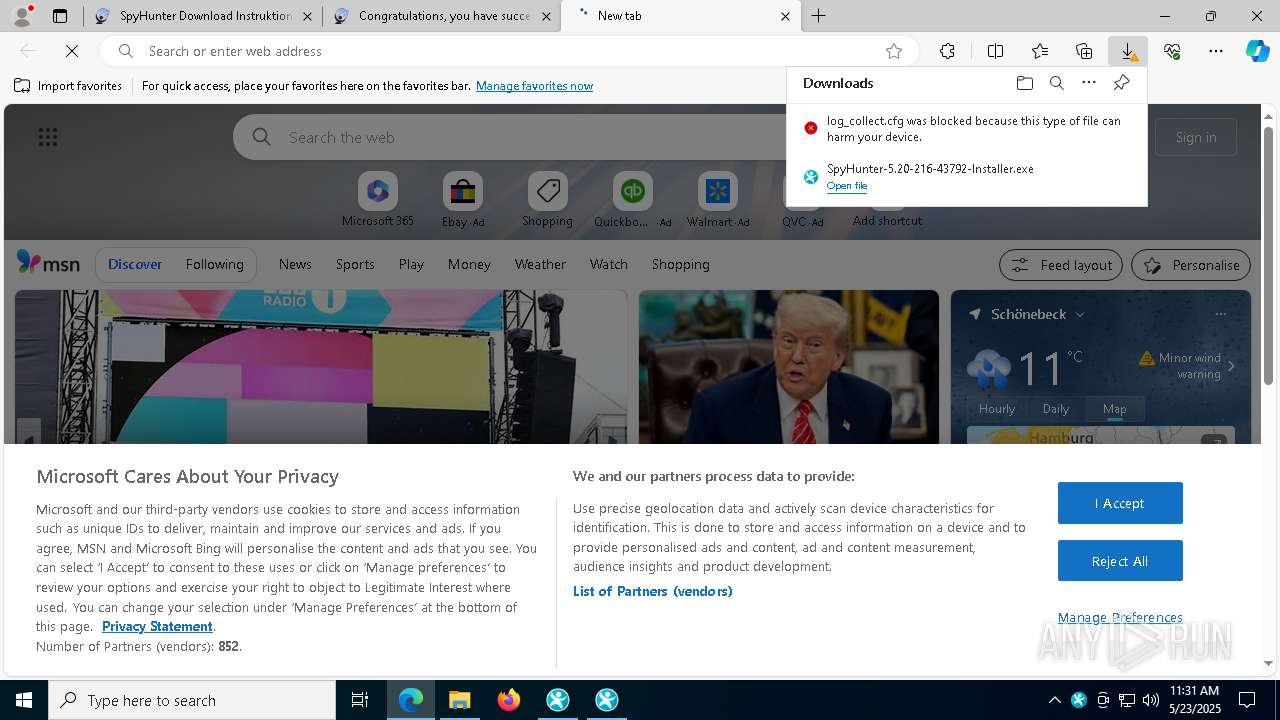Accept cookies with I Accept
Image resolution: width=1280 pixels, height=720 pixels.
point(1120,503)
